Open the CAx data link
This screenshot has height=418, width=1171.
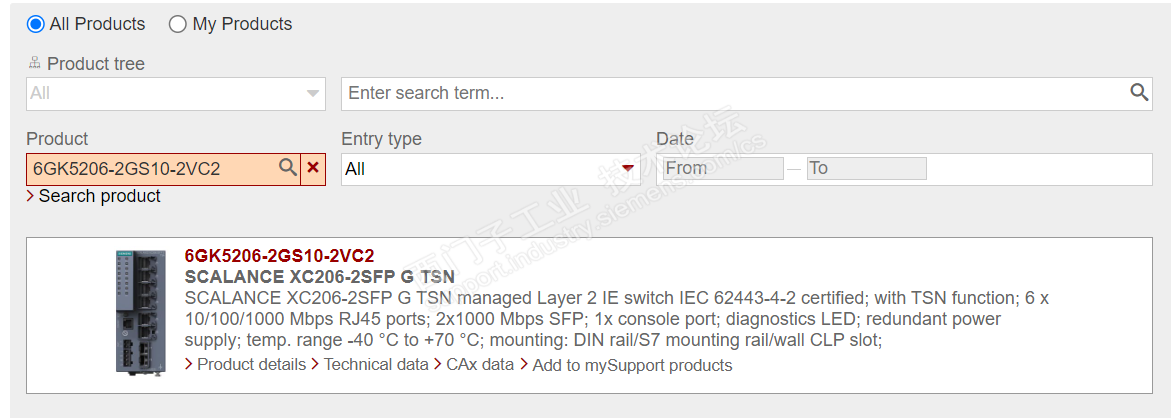479,365
